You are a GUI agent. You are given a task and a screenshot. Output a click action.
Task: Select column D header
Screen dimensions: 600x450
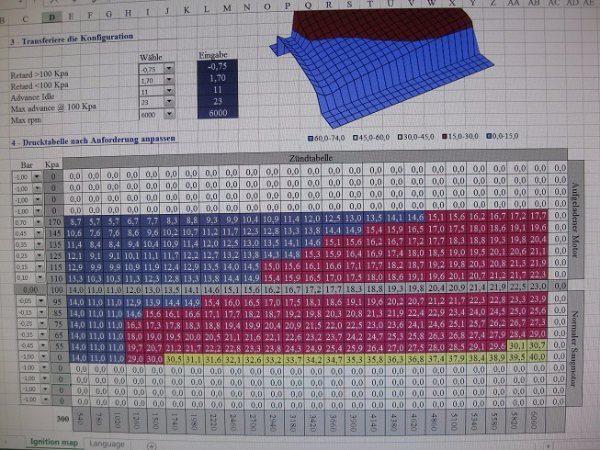[51, 17]
